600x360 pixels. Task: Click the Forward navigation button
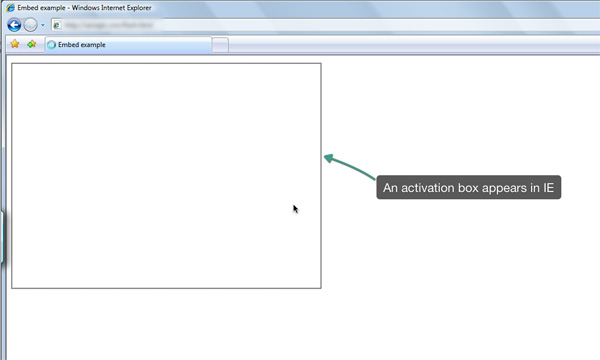tap(31, 25)
